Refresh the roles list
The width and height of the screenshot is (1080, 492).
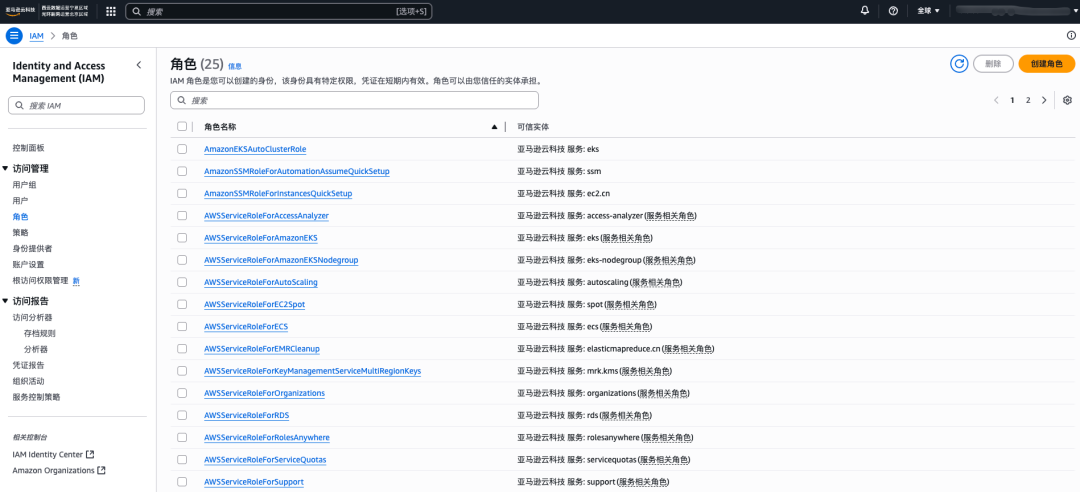pyautogui.click(x=959, y=63)
